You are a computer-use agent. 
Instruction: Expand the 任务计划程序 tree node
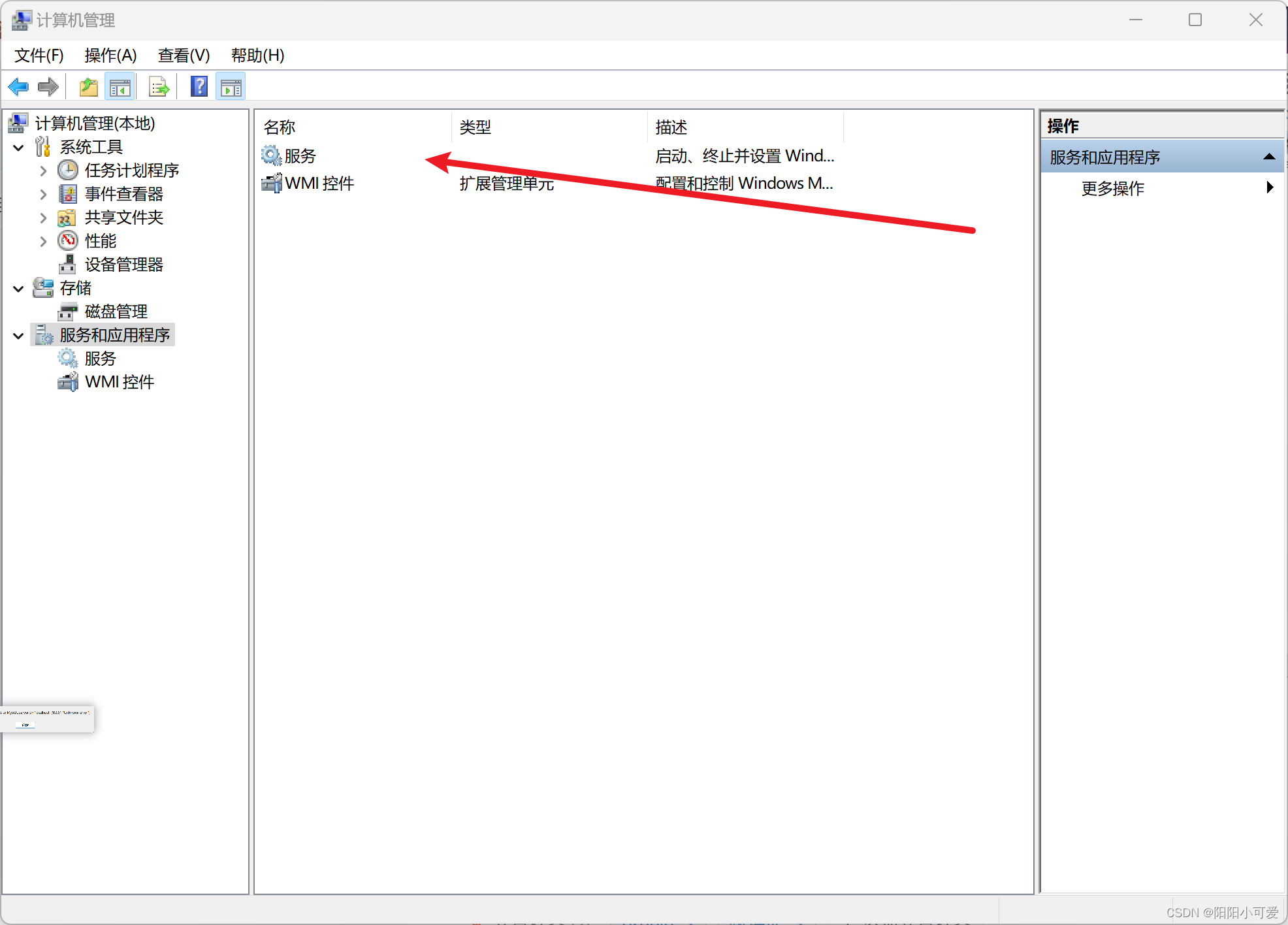(x=42, y=170)
